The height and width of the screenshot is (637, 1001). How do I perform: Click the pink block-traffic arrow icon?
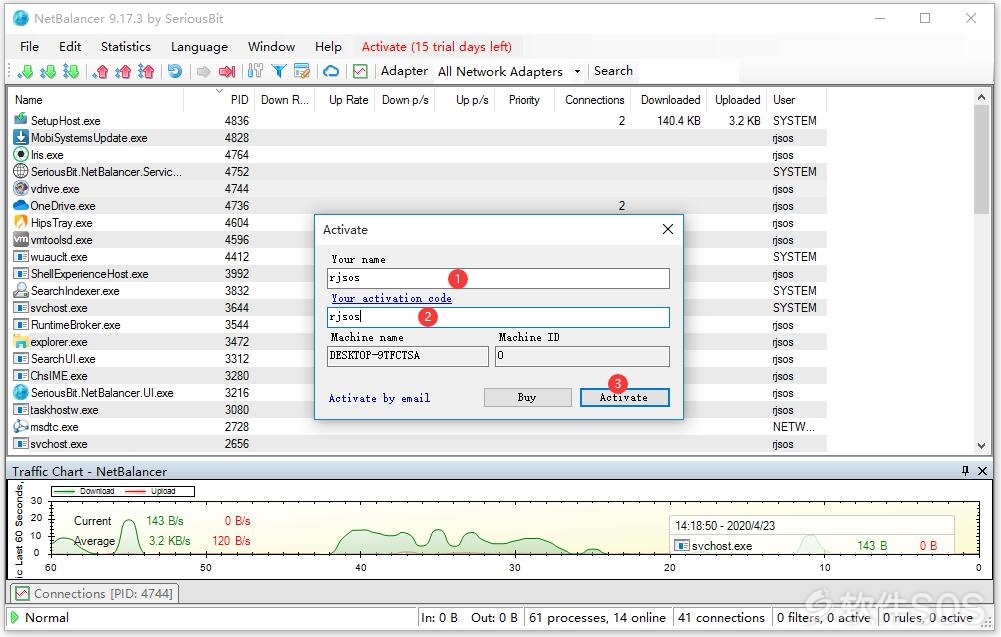click(227, 71)
